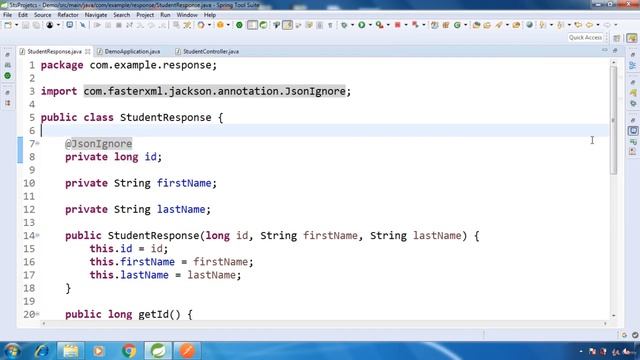Switch to StudentController.java tab
This screenshot has height=360, width=640.
[207, 51]
